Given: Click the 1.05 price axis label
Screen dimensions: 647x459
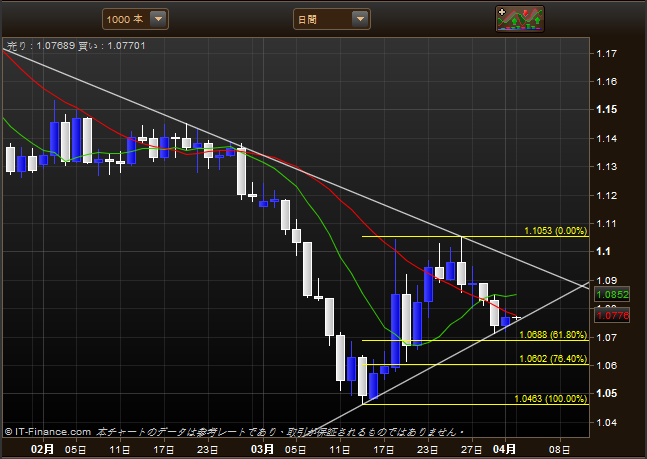Looking at the screenshot, I should pos(607,393).
